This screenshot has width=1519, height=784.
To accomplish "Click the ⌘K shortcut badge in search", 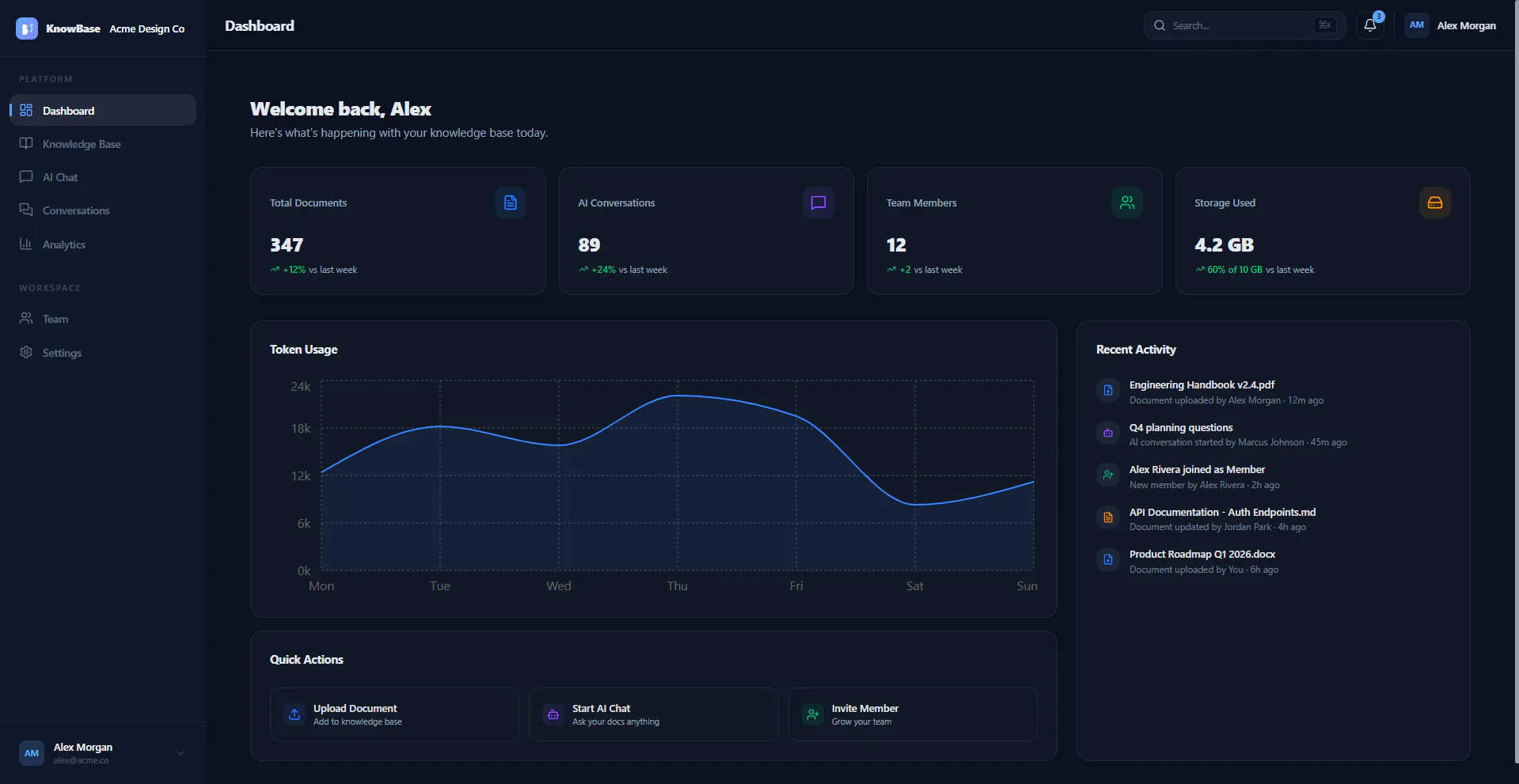I will point(1324,25).
